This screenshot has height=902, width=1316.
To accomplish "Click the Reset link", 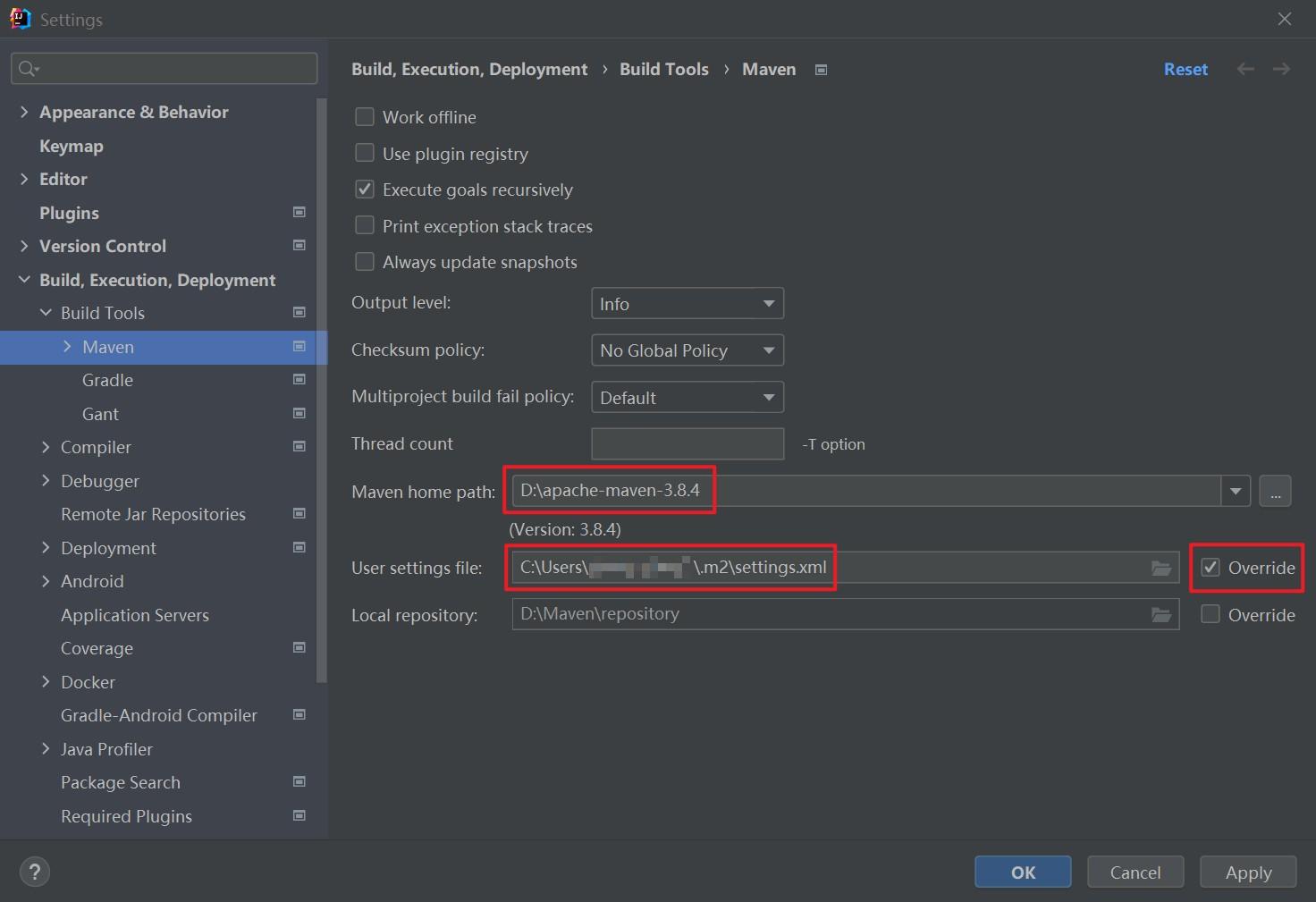I will point(1185,69).
